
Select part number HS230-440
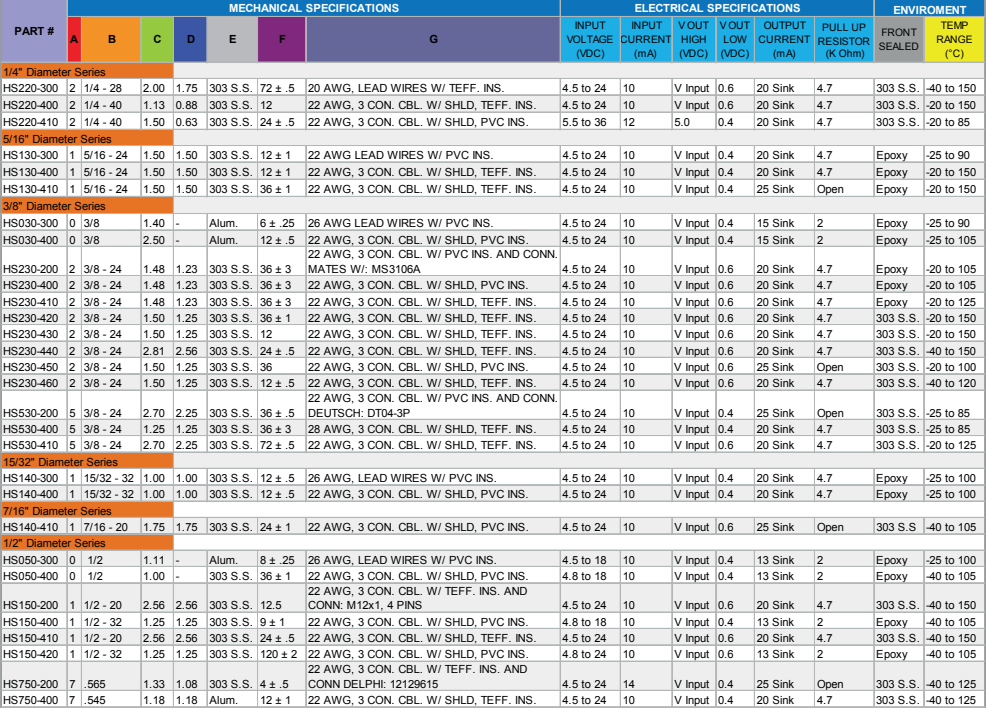(x=31, y=351)
